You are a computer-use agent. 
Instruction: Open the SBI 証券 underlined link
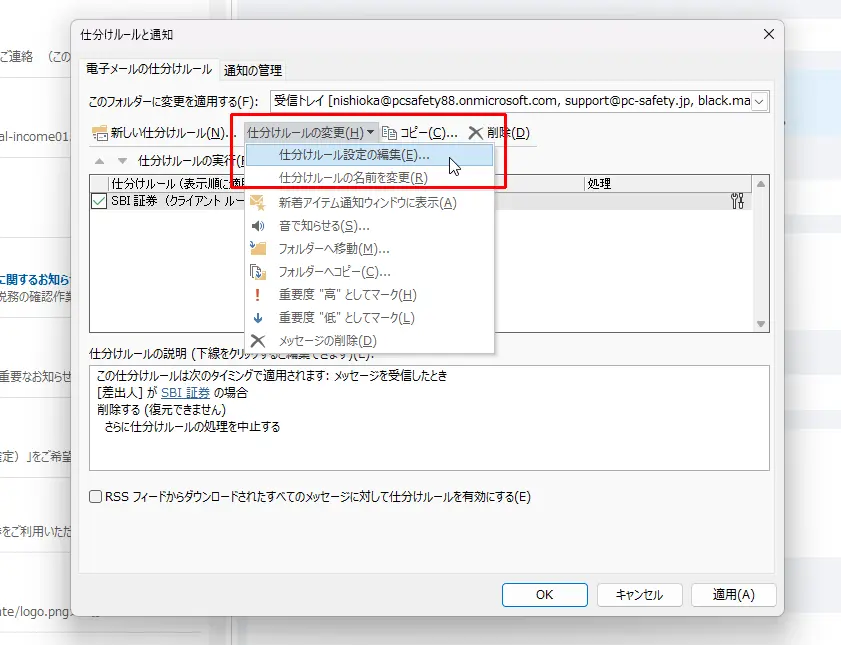coord(185,392)
